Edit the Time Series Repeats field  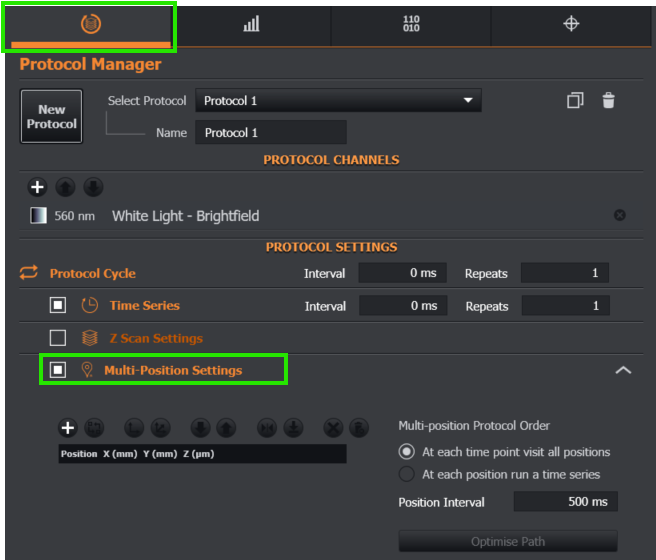pyautogui.click(x=566, y=306)
